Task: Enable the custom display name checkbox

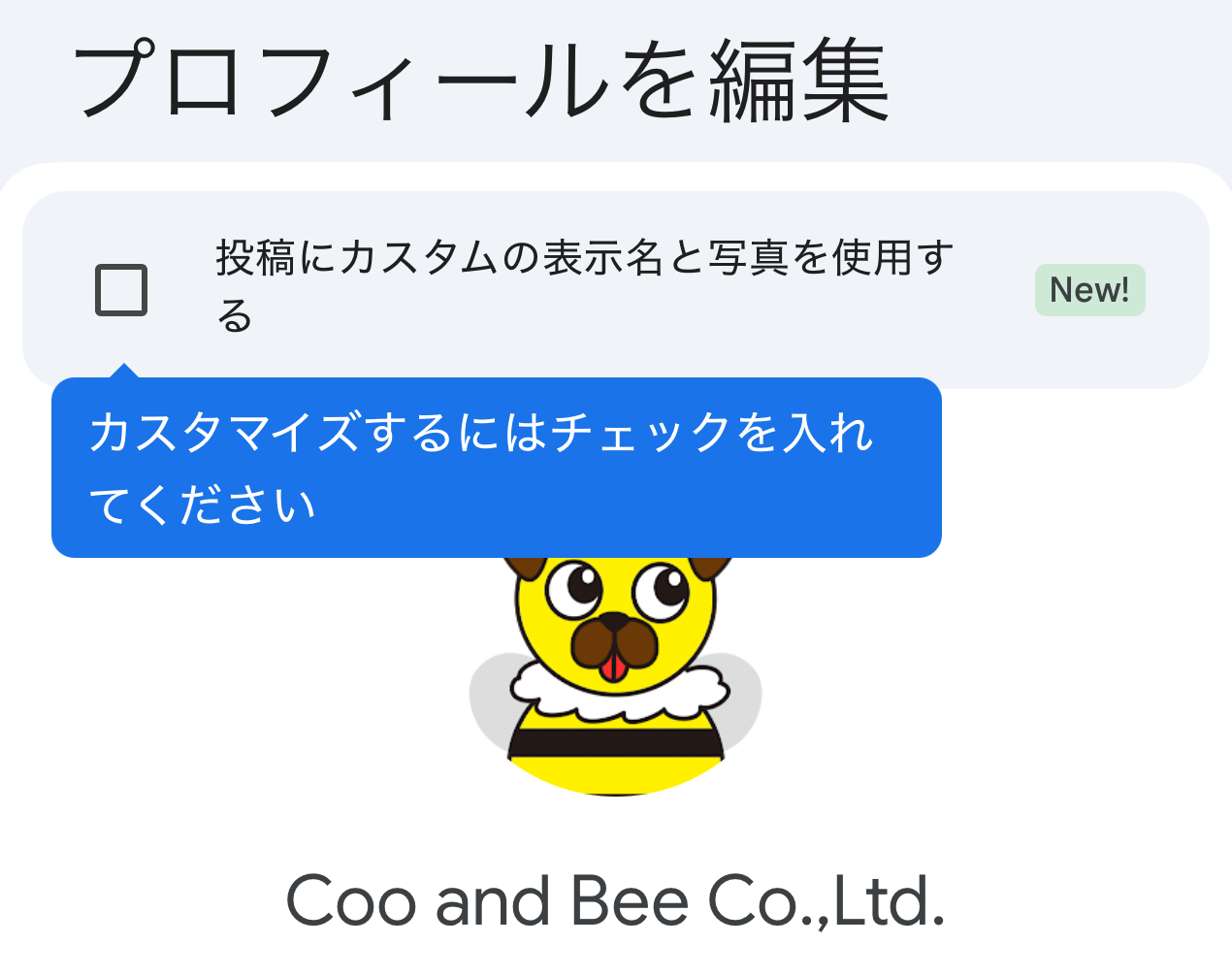Action: (x=121, y=289)
